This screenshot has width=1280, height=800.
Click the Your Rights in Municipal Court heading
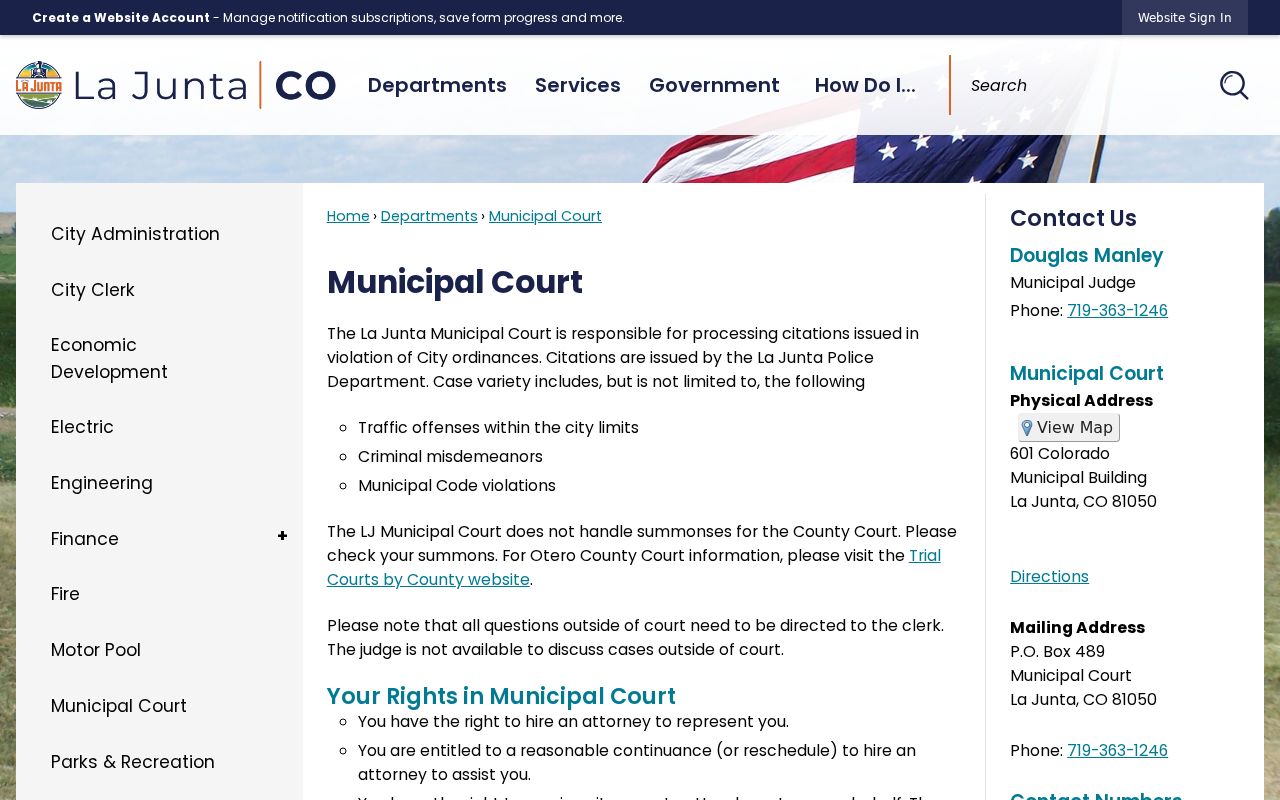tap(501, 696)
